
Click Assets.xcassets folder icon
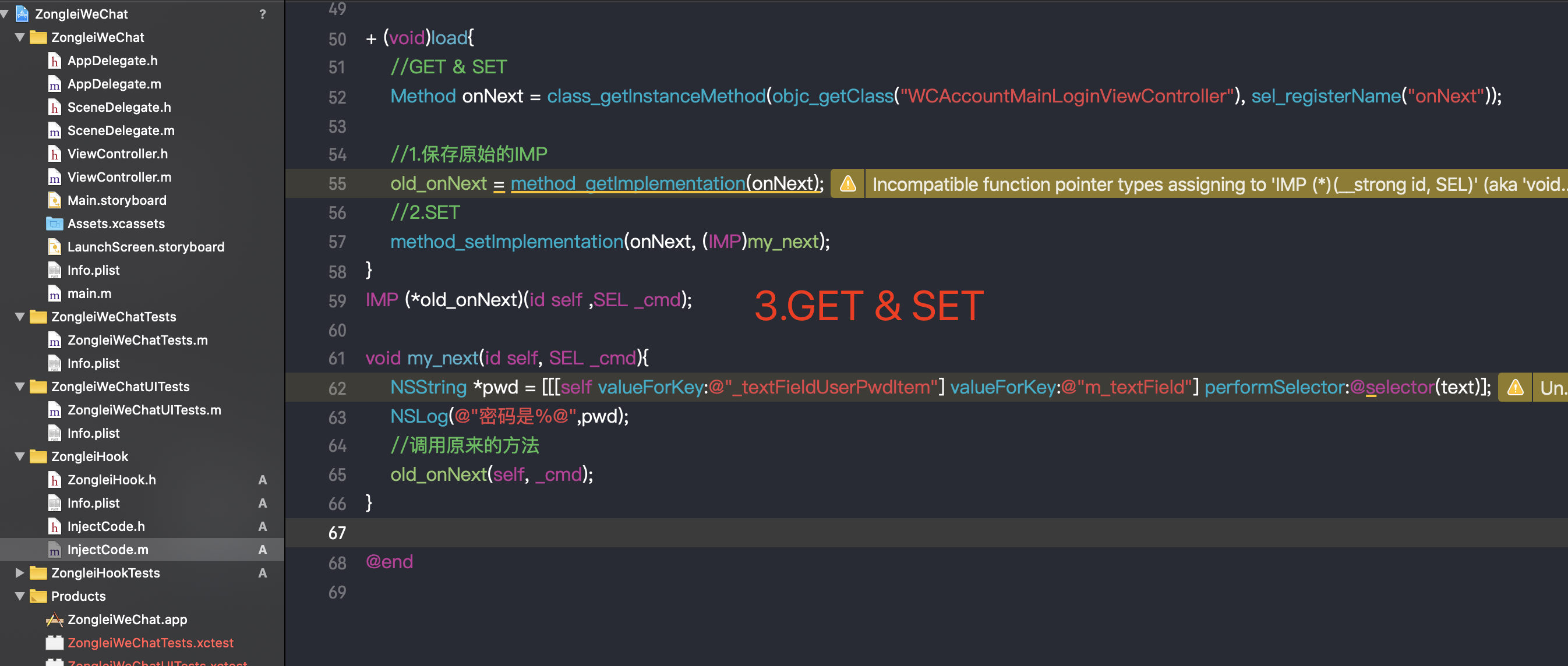click(54, 224)
